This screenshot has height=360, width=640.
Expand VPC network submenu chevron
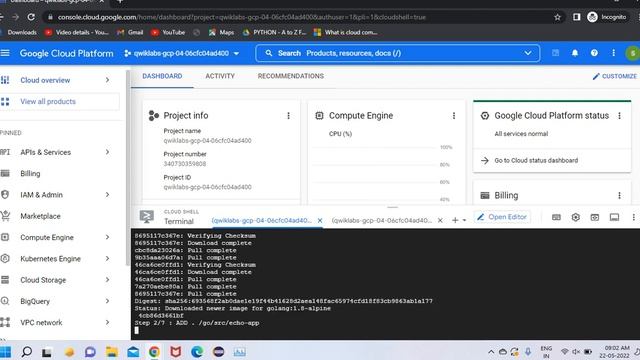click(107, 322)
